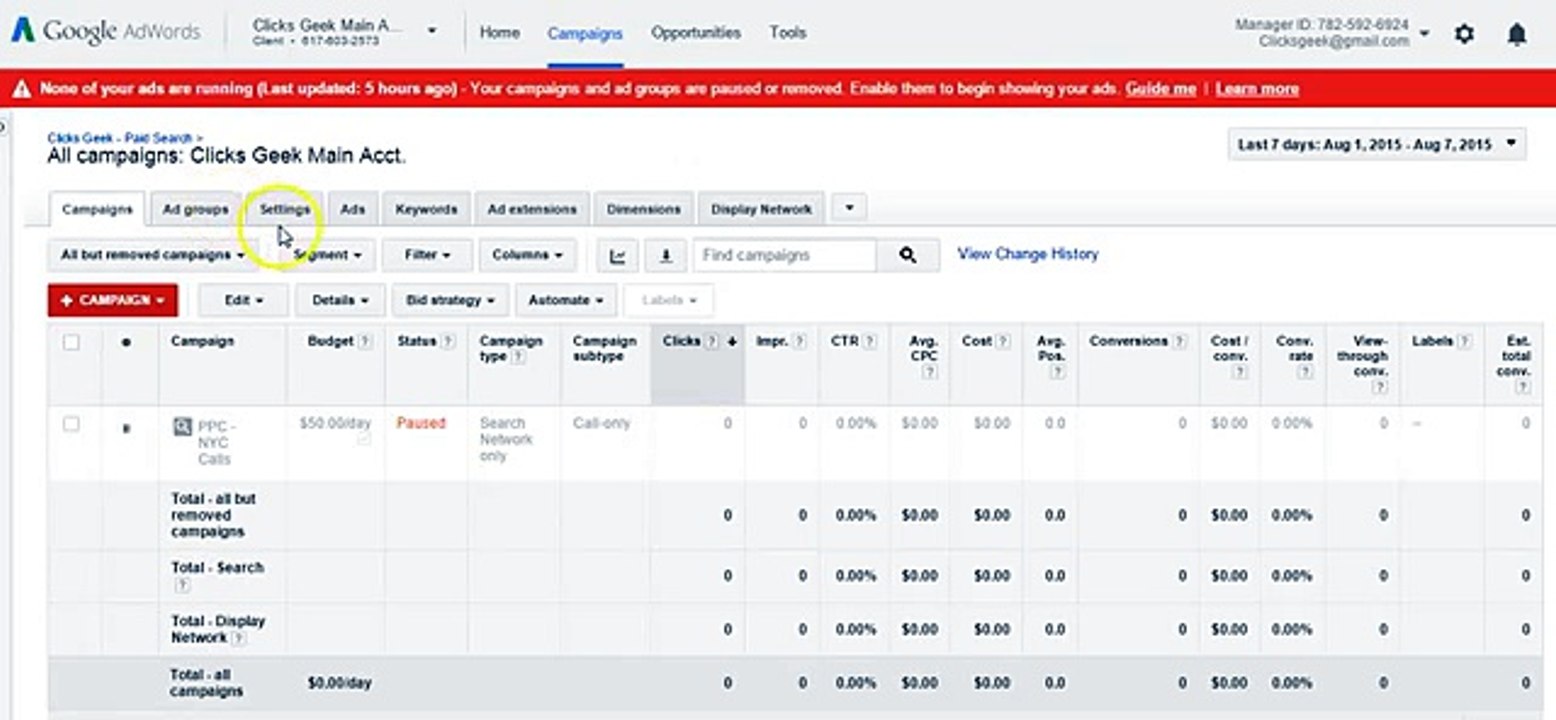Open the PPC - NYC Calls campaign link
This screenshot has height=720, width=1556.
(216, 441)
